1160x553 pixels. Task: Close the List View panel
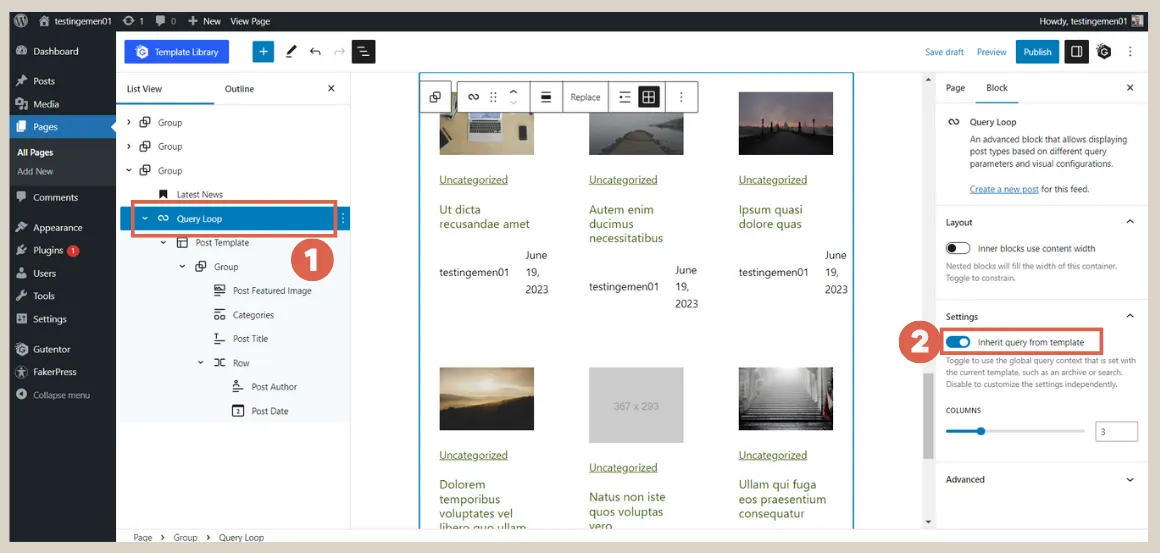[x=331, y=89]
